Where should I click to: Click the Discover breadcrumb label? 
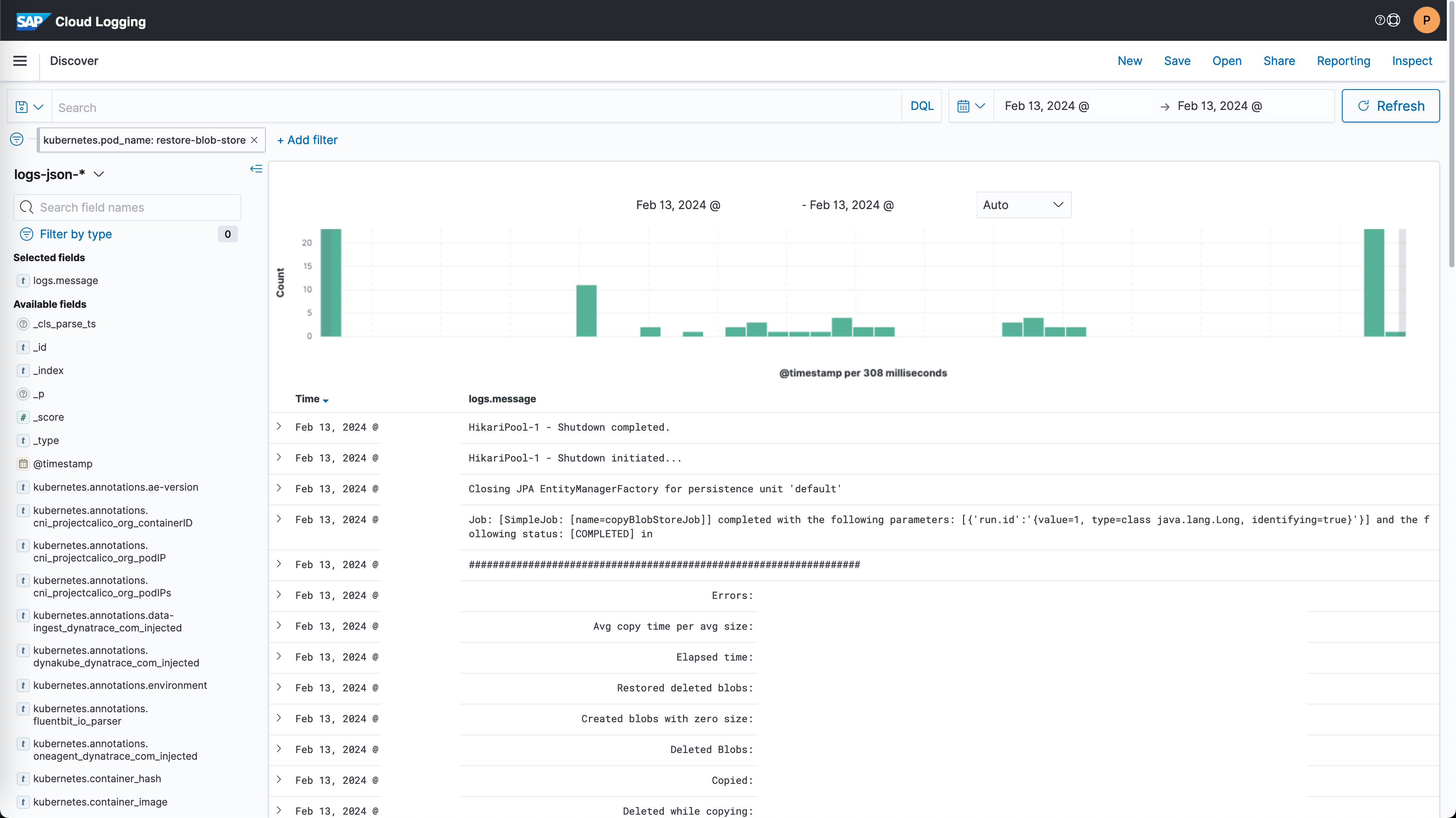pyautogui.click(x=74, y=60)
